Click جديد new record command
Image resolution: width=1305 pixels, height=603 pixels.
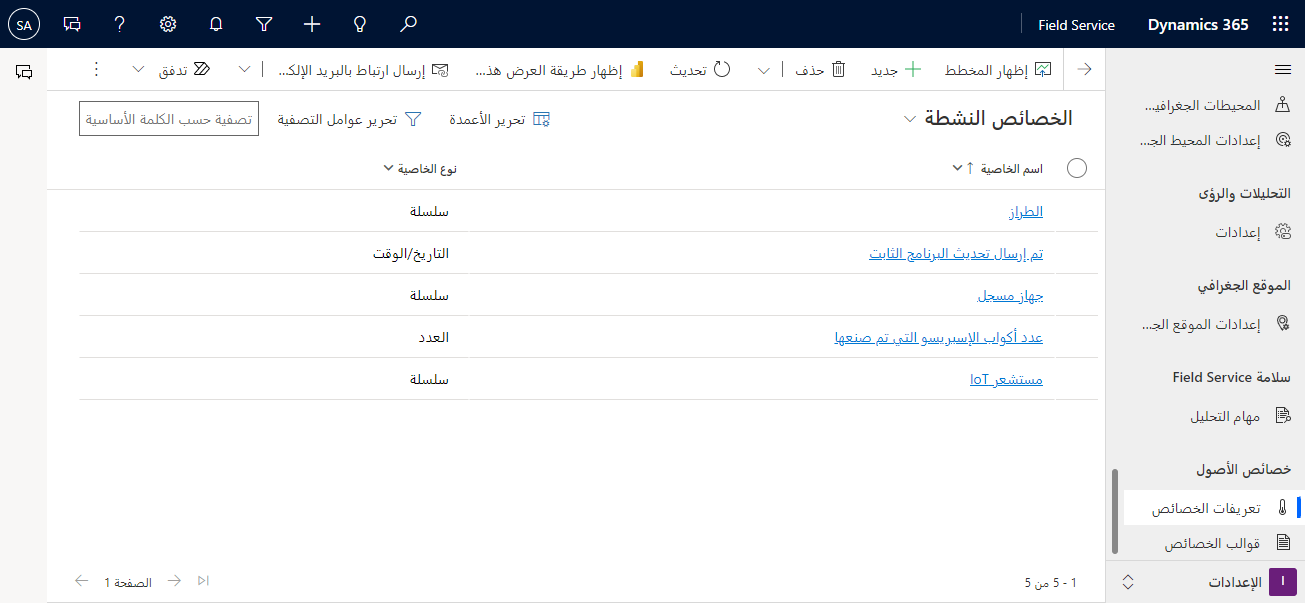click(x=897, y=70)
